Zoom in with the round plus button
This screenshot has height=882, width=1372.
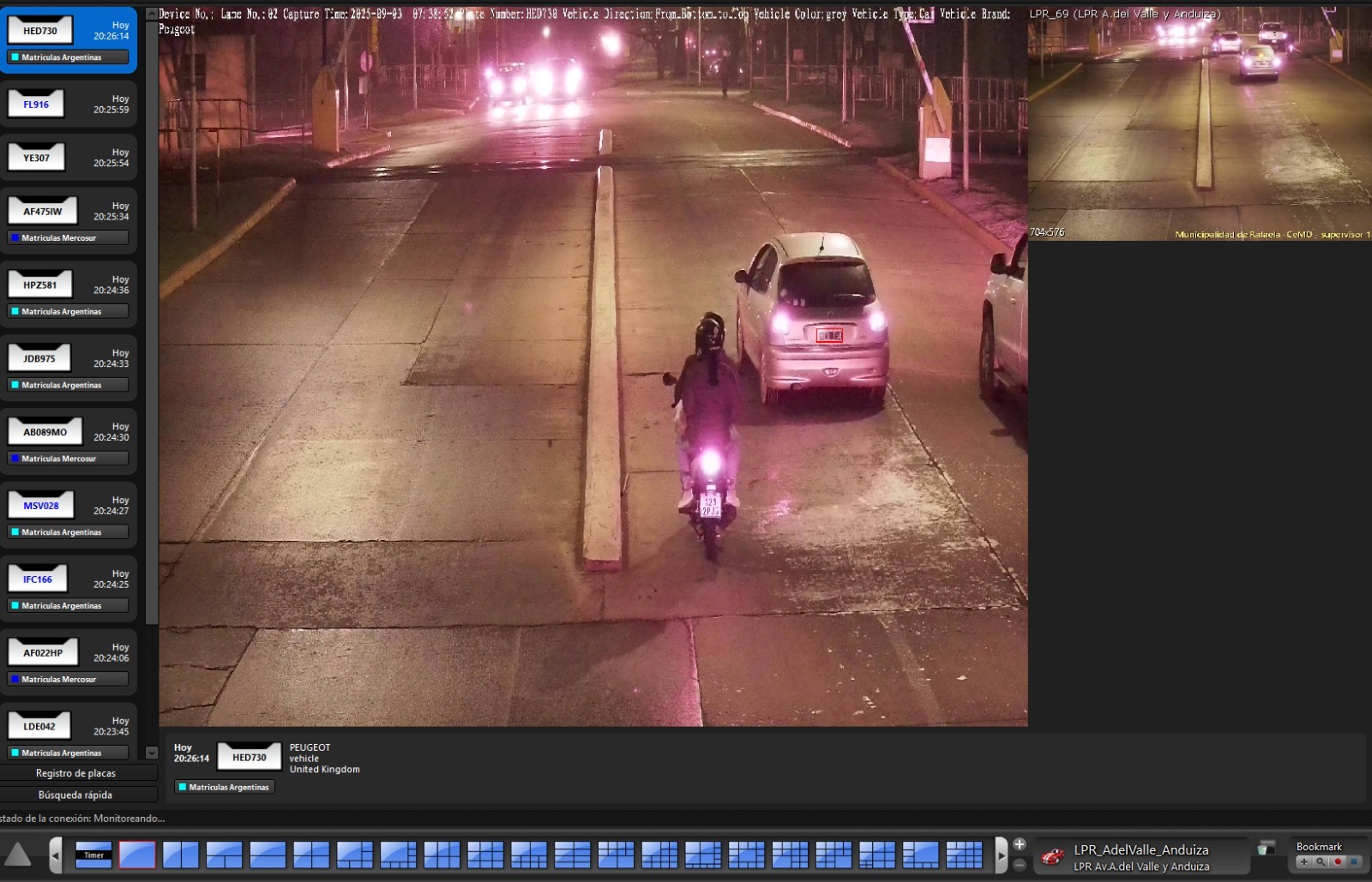[x=1020, y=844]
